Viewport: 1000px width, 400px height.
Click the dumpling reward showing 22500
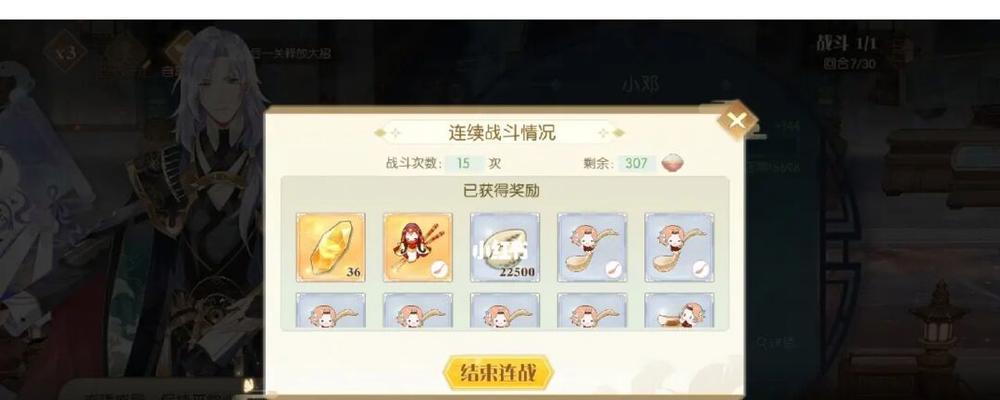(504, 247)
